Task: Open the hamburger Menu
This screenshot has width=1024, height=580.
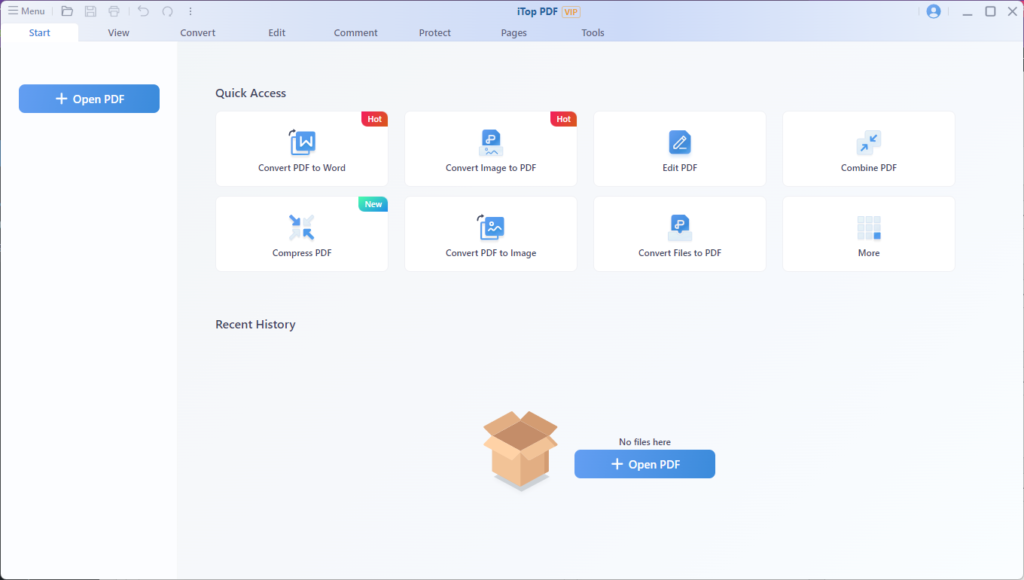Action: point(26,11)
